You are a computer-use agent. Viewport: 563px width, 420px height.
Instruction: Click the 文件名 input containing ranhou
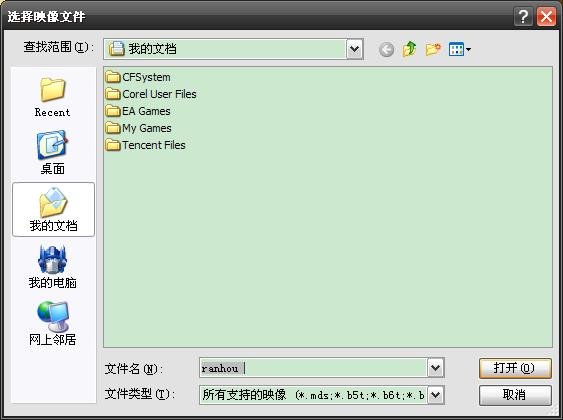click(x=313, y=368)
